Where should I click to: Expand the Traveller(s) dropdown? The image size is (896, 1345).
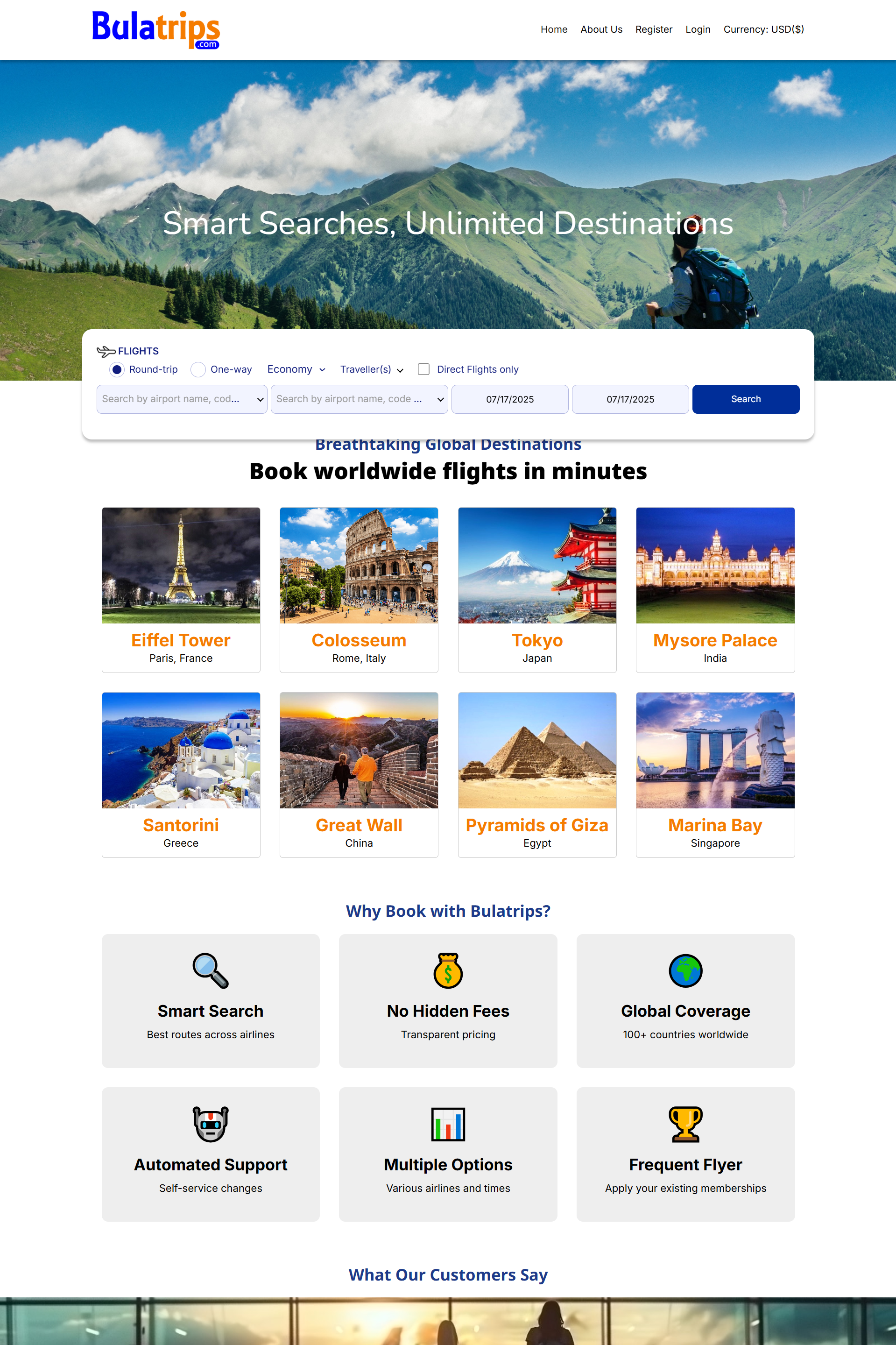(x=372, y=369)
